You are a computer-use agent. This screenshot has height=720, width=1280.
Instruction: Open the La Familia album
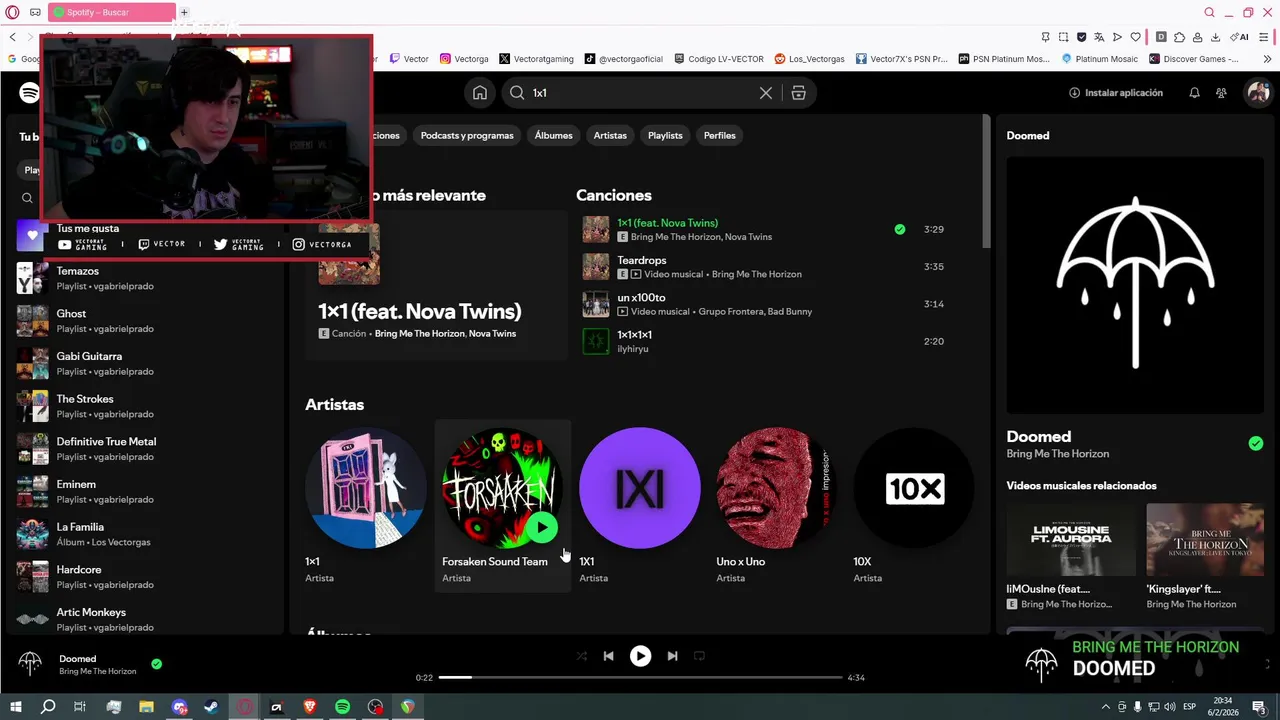click(145, 534)
